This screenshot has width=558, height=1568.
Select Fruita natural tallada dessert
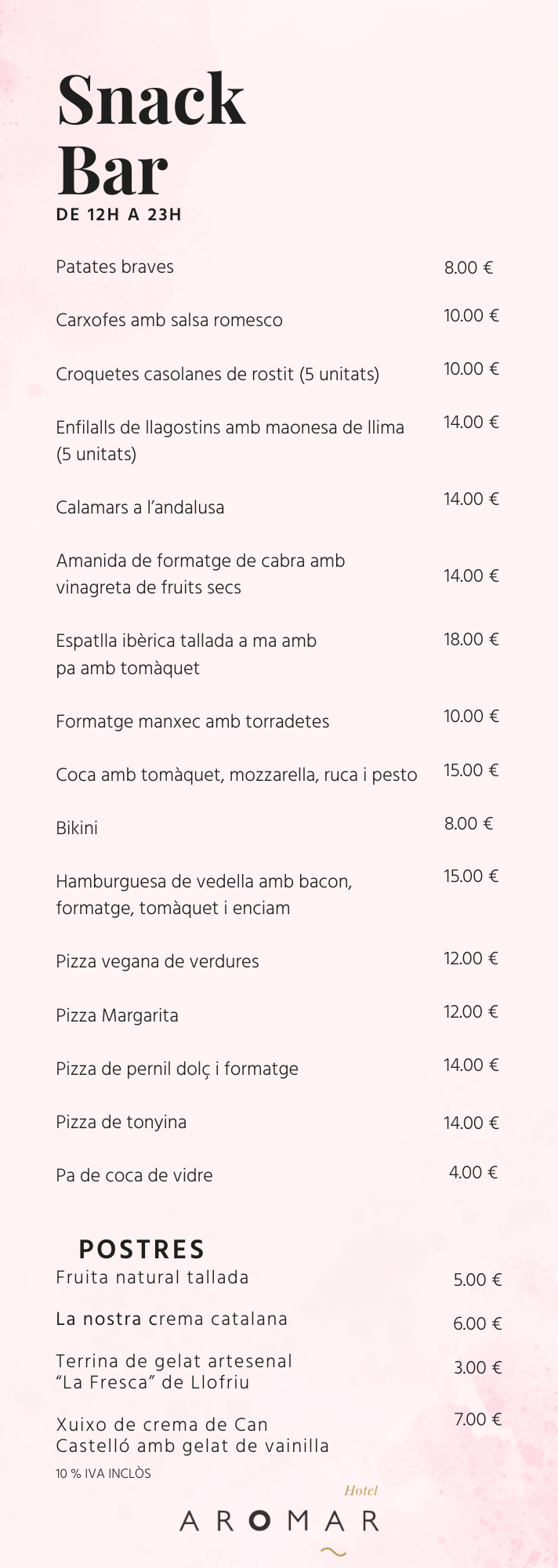tap(152, 1277)
